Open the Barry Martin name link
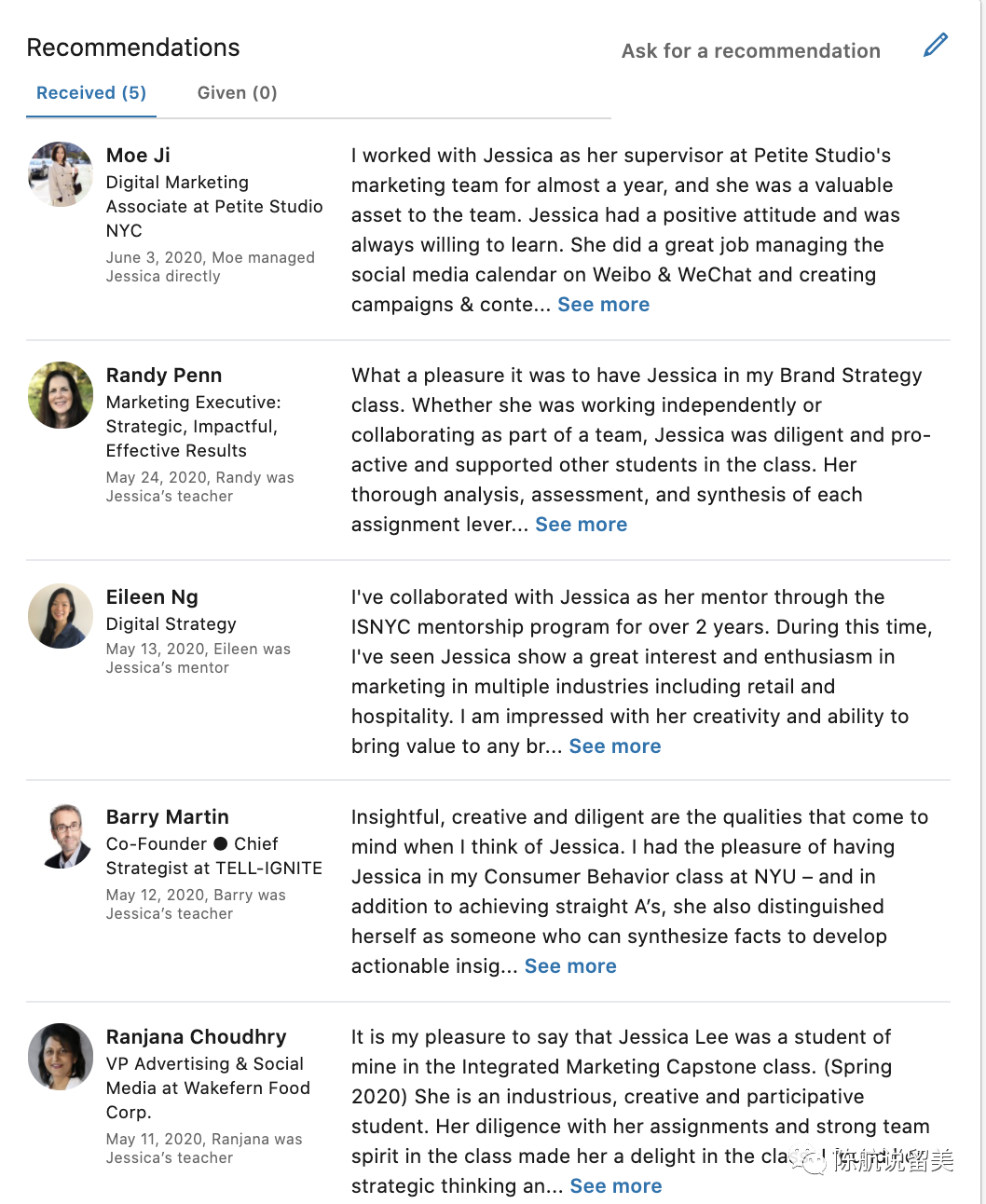986x1204 pixels. click(168, 817)
